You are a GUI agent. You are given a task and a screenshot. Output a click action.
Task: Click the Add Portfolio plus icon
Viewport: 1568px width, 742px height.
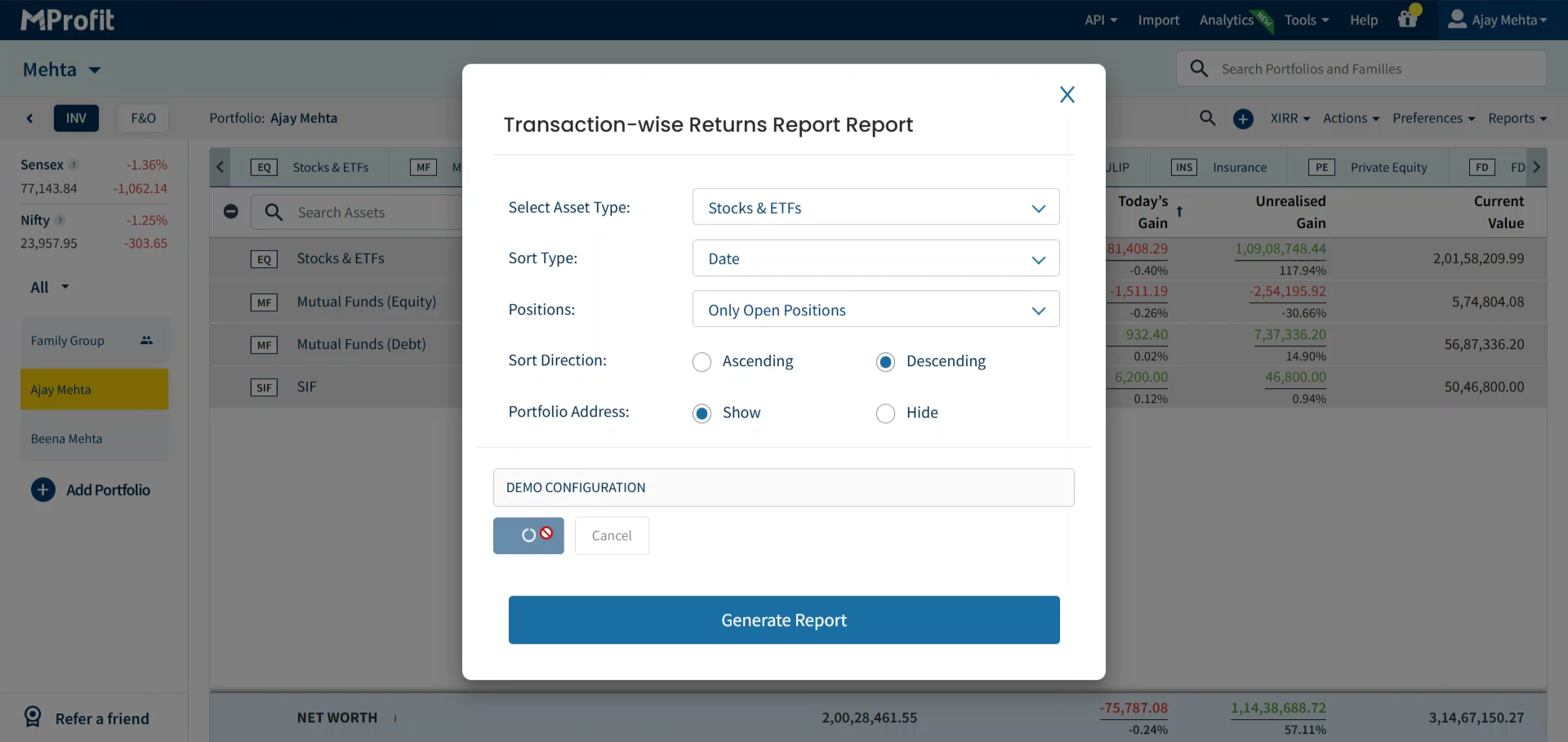point(43,489)
